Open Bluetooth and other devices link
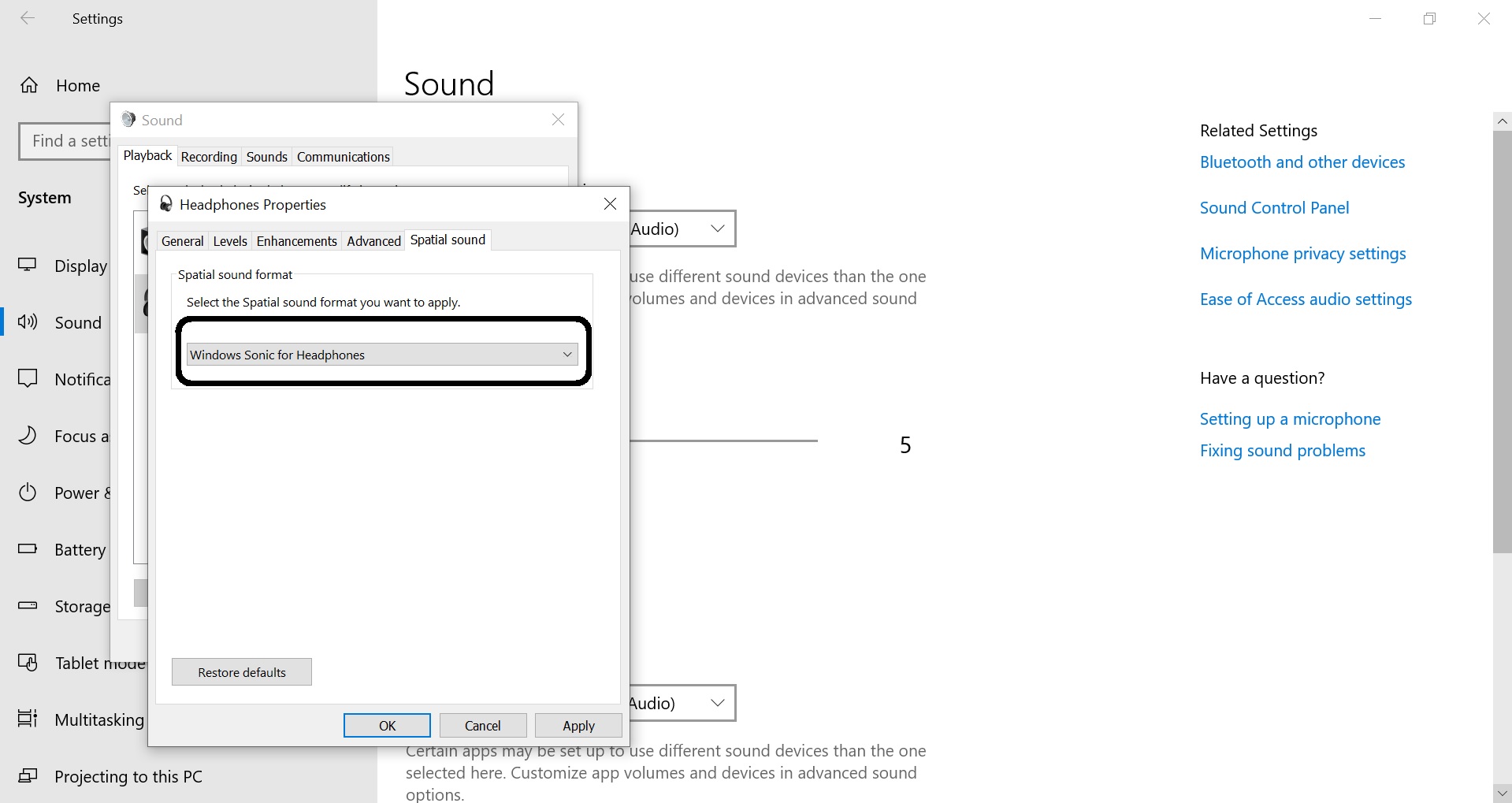The width and height of the screenshot is (1512, 803). coord(1302,162)
